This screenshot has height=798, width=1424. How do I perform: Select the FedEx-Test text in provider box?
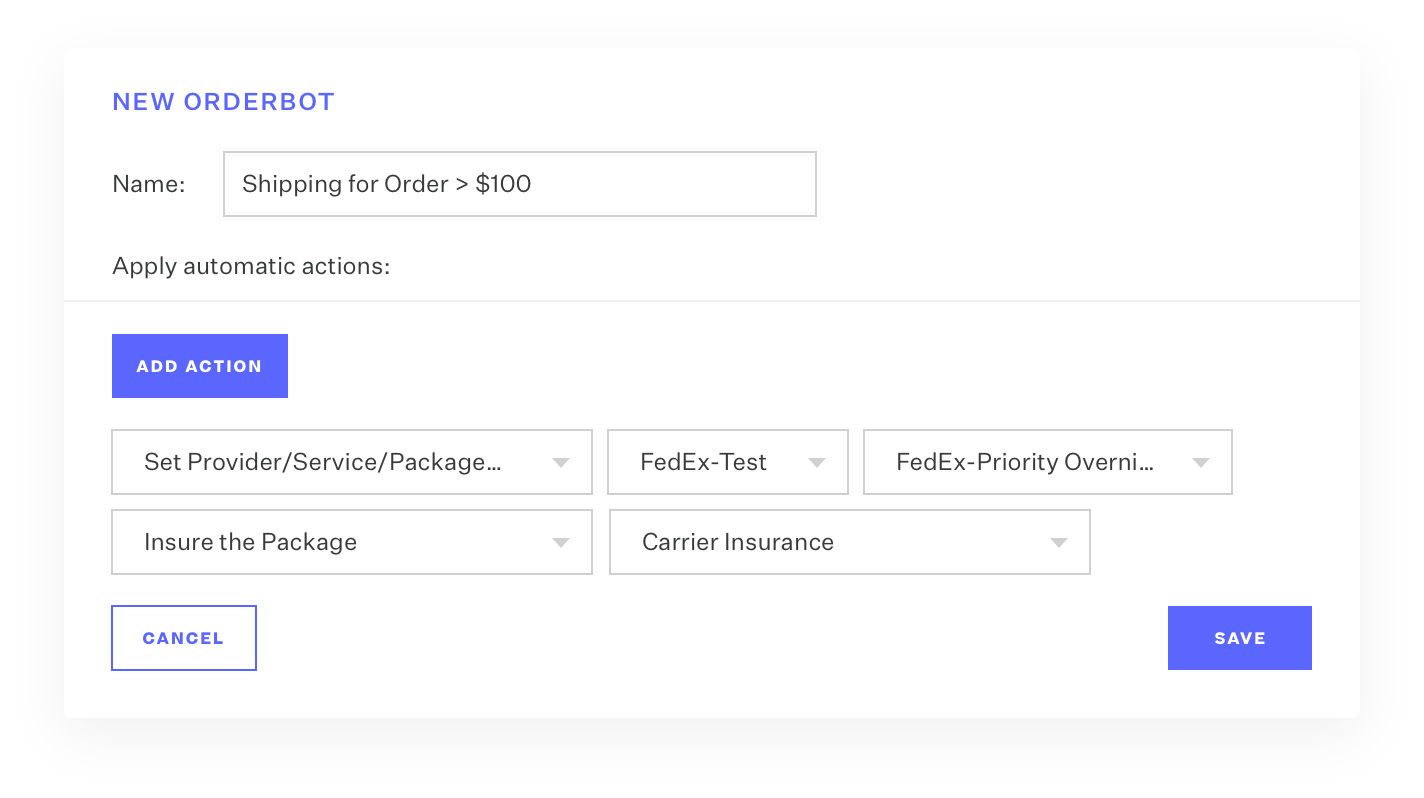[x=704, y=462]
